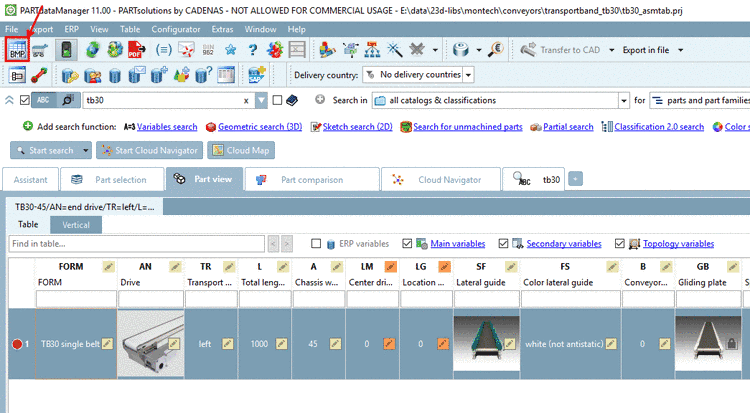Click the hierarchy tree structure icon

[372, 49]
